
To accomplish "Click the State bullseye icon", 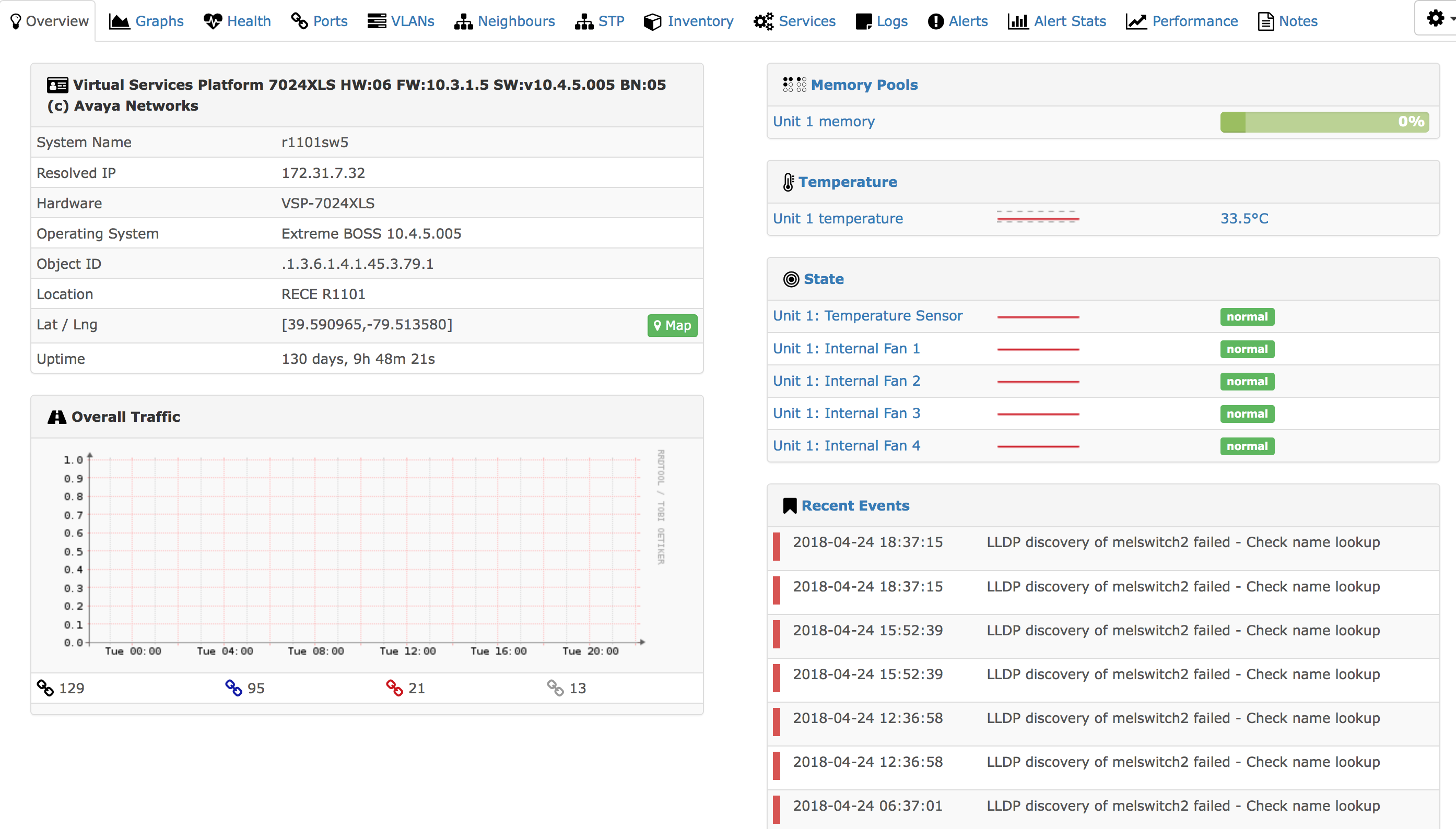I will pos(791,279).
